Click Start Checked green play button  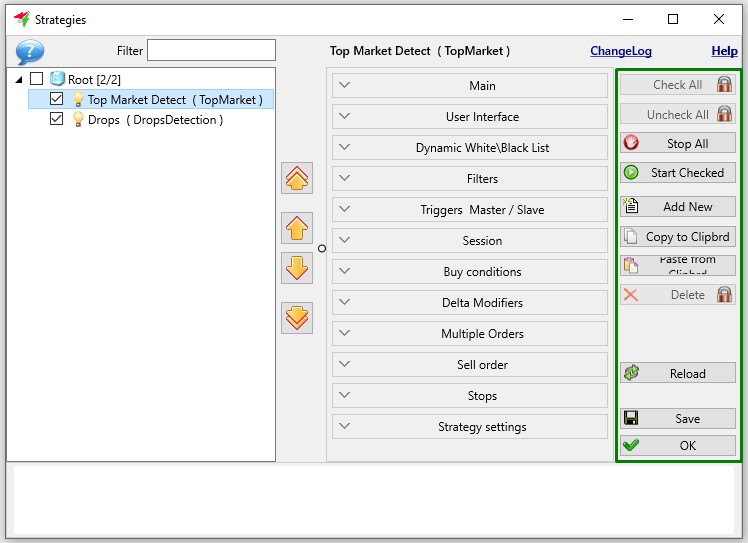(x=677, y=172)
